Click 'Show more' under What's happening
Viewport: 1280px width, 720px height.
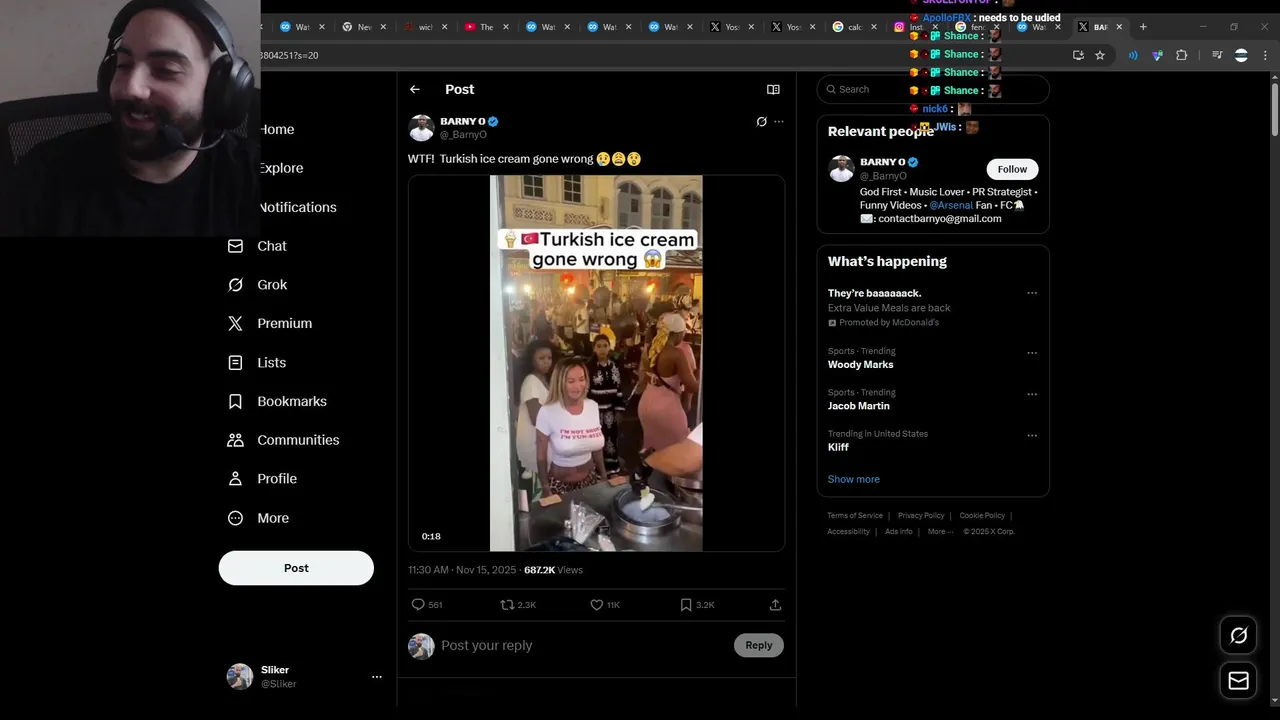click(854, 480)
